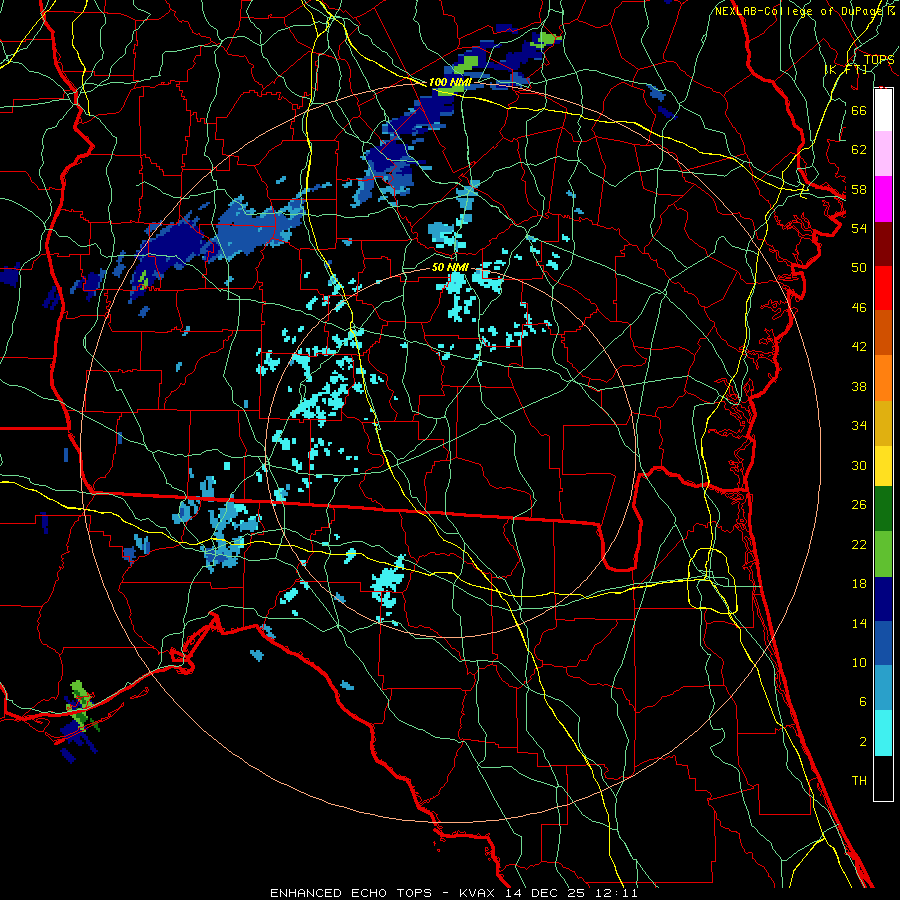Screen dimensions: 900x900
Task: Click the K FT units label
Action: (846, 69)
